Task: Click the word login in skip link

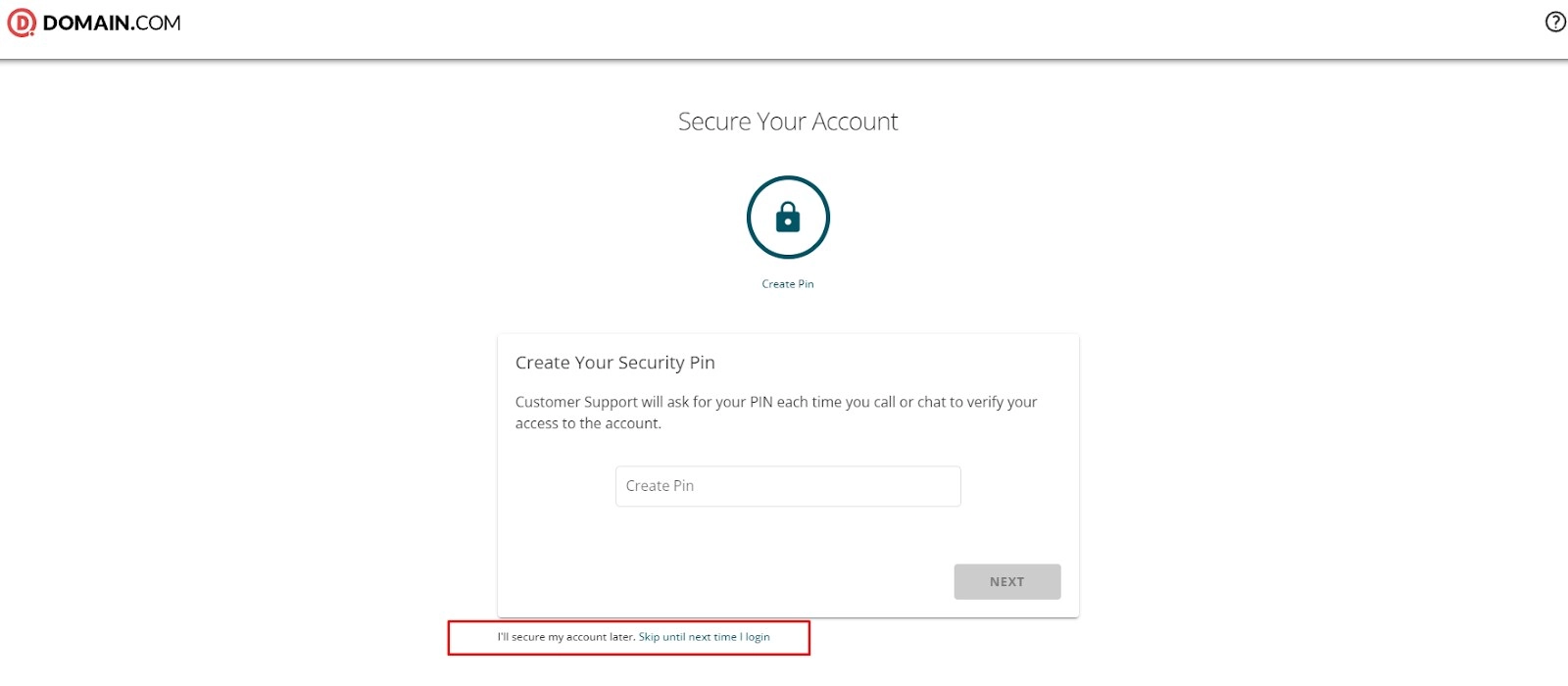Action: click(758, 637)
